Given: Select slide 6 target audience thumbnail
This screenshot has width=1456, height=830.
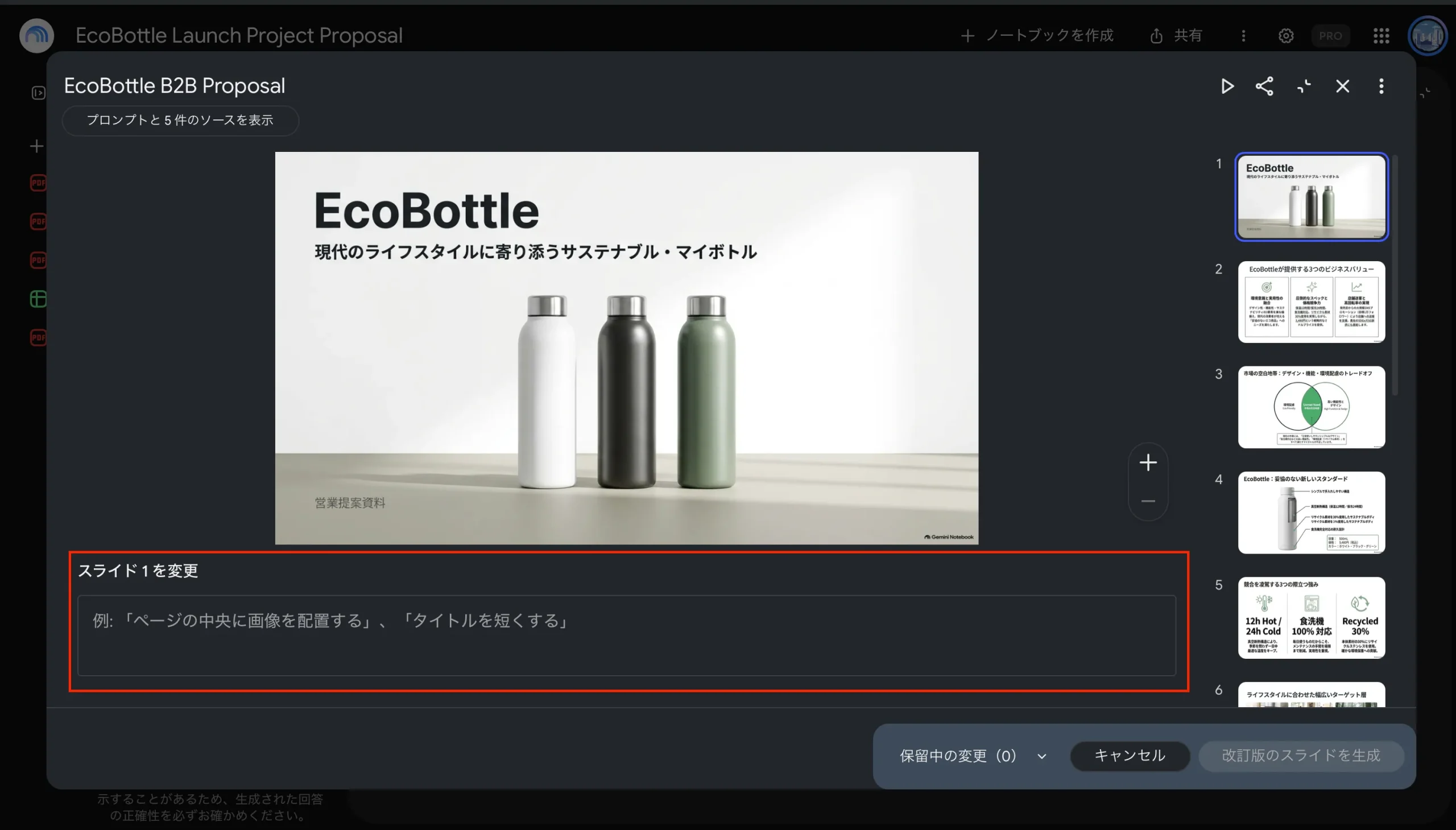Looking at the screenshot, I should tap(1312, 695).
